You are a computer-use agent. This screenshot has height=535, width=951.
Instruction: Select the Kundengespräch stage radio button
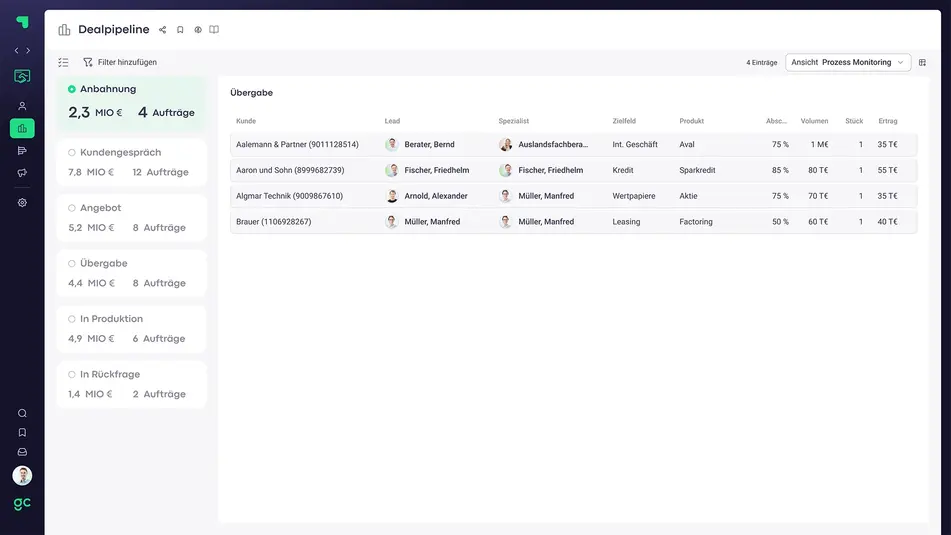click(x=72, y=153)
